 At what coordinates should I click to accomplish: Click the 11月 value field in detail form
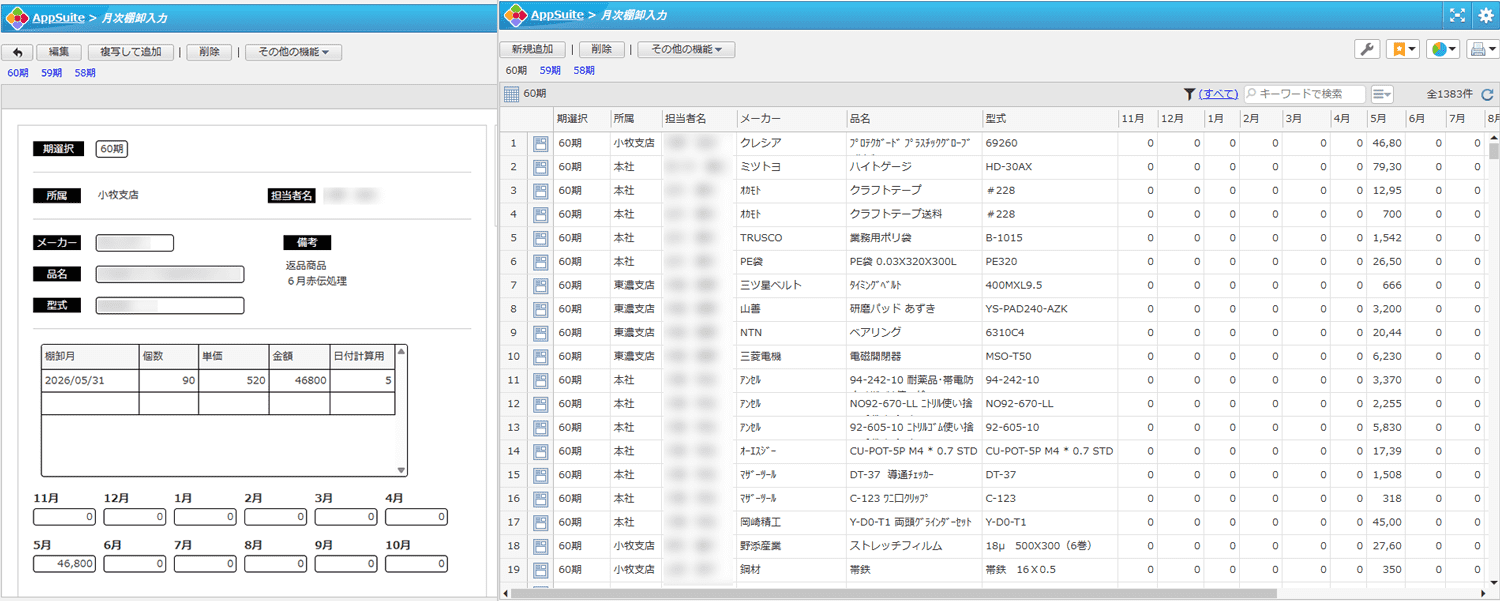coord(65,517)
